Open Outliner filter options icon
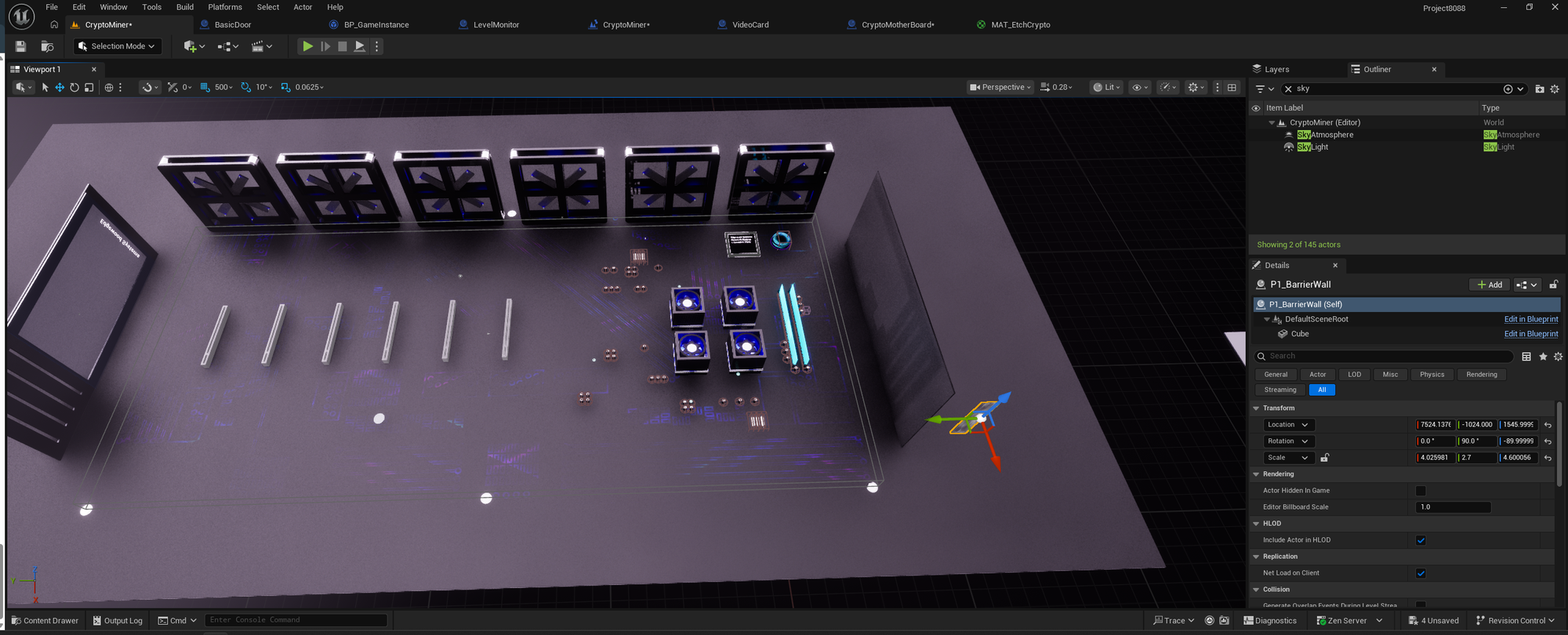The image size is (1568, 635). coord(1265,89)
